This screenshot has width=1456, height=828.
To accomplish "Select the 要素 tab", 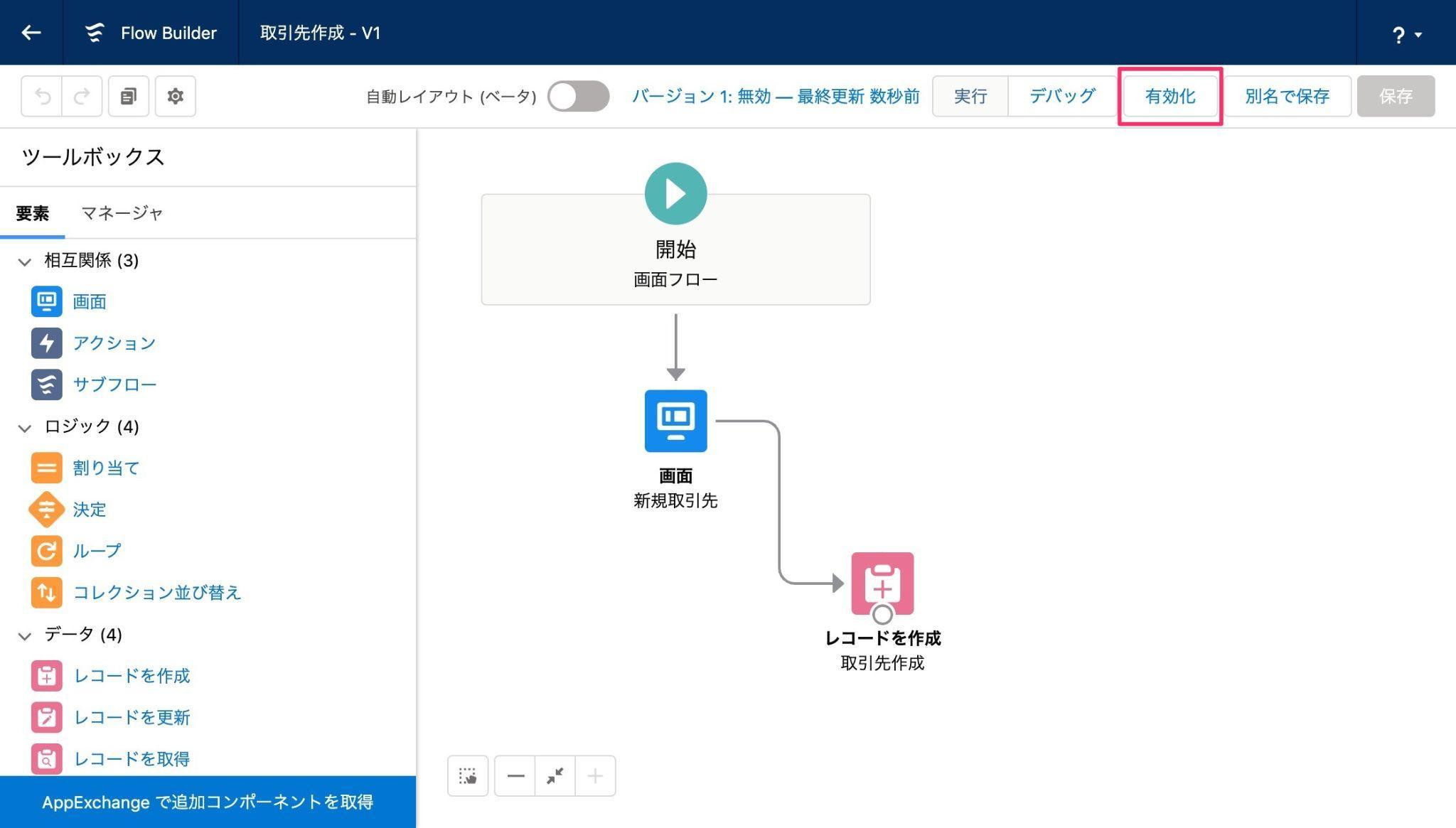I will (33, 213).
